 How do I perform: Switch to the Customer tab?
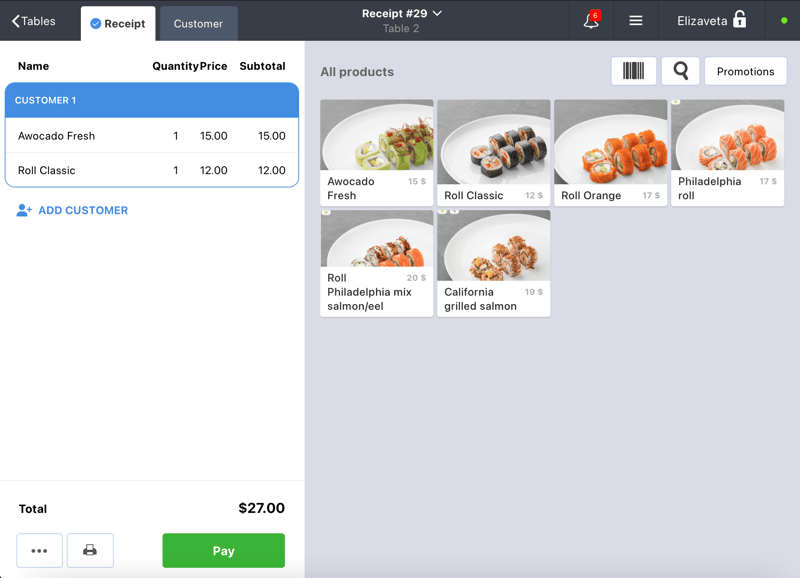coord(198,24)
